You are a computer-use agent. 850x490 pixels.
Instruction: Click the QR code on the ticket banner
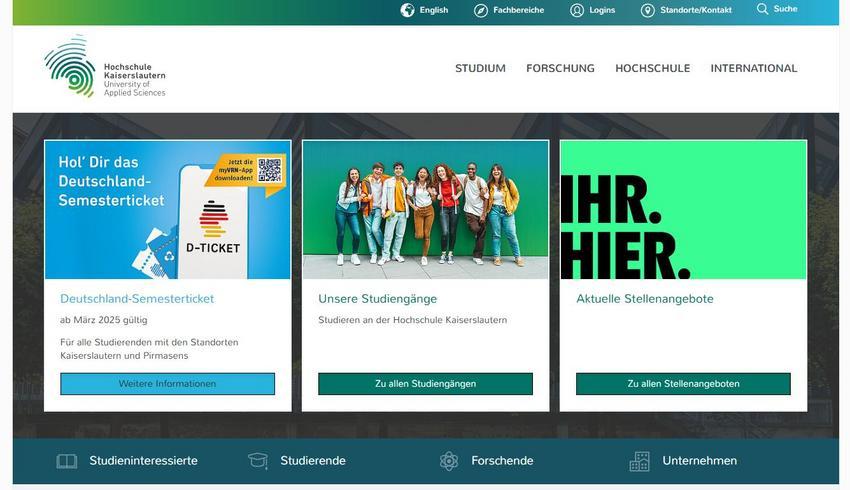269,170
